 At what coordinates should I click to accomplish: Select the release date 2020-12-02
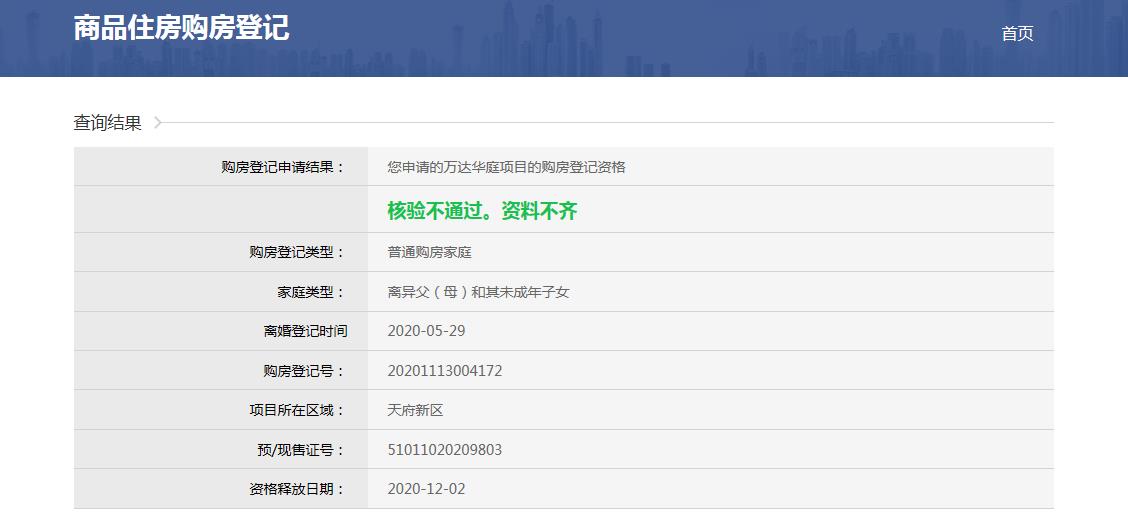click(426, 489)
